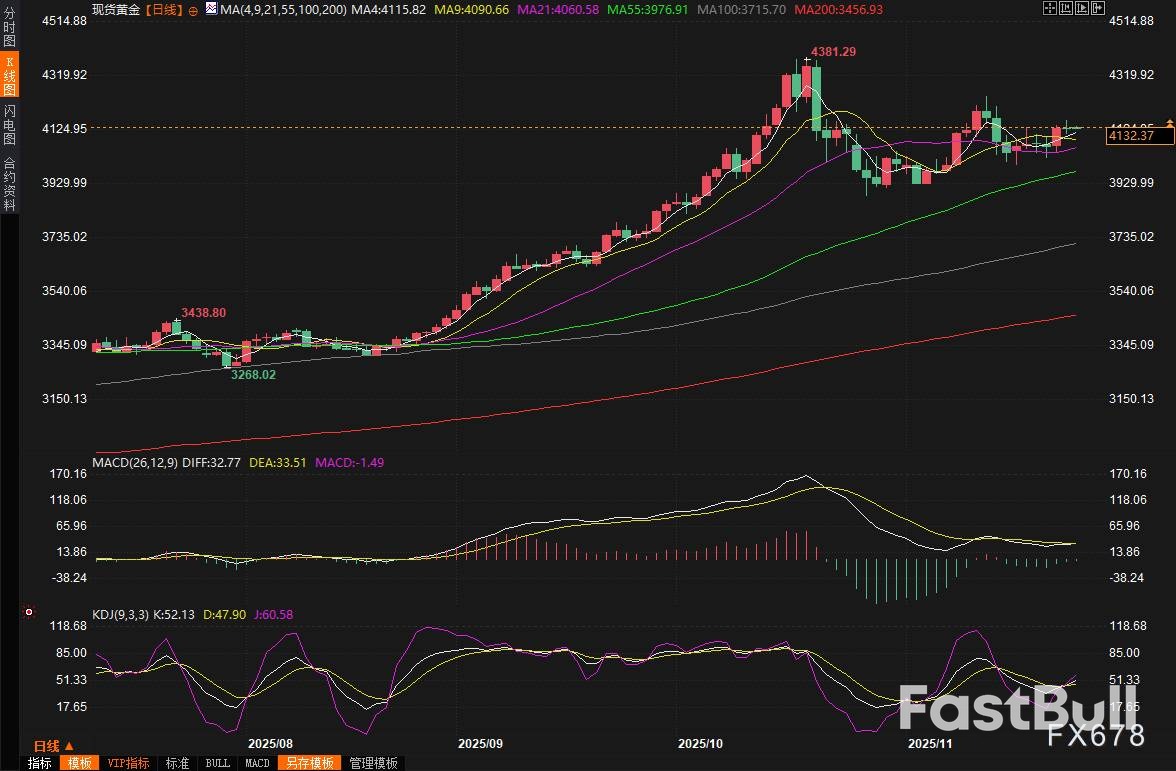Expand the 日线 period selector at bottom
The image size is (1176, 771).
point(53,746)
